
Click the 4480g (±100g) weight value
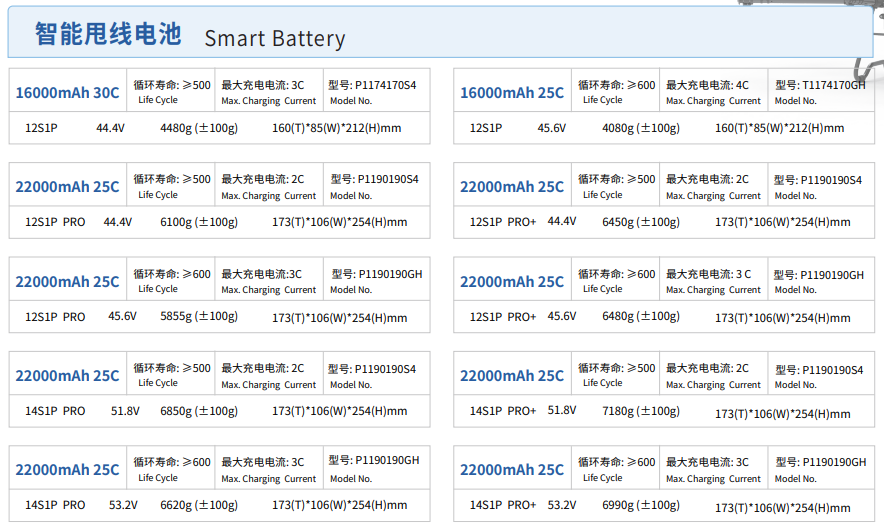pyautogui.click(x=199, y=128)
